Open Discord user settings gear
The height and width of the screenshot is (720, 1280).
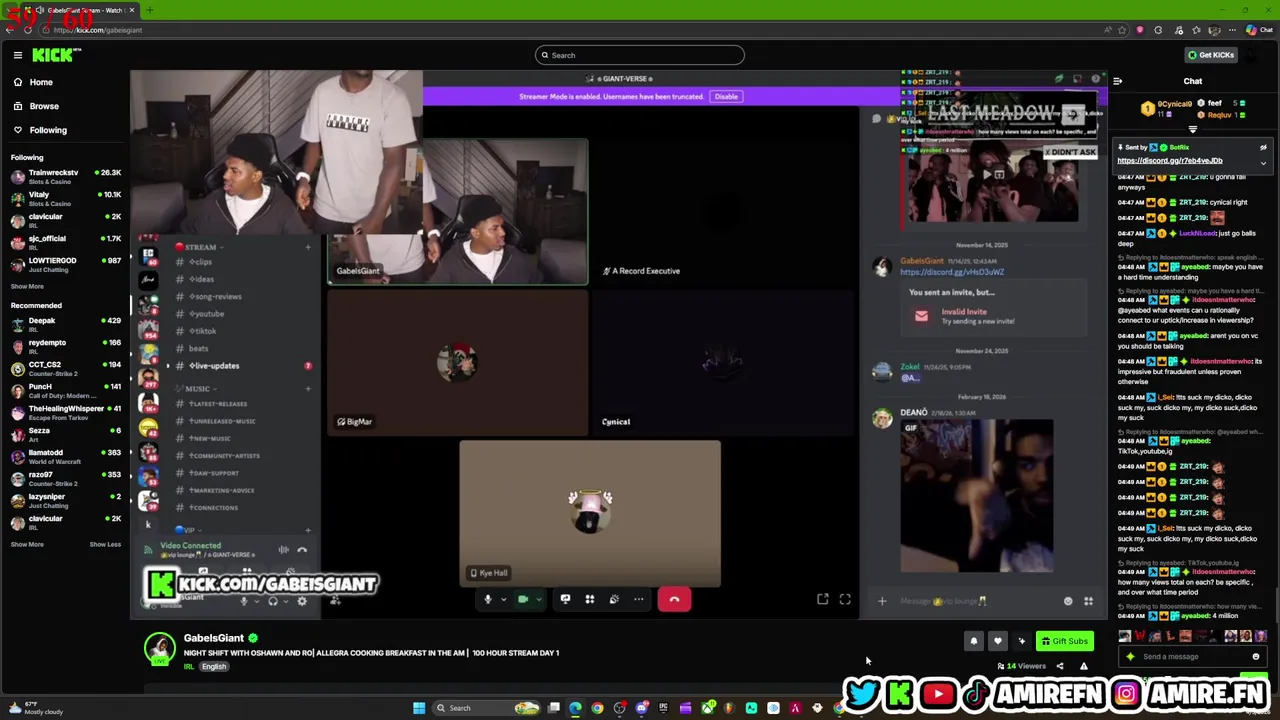pyautogui.click(x=302, y=601)
